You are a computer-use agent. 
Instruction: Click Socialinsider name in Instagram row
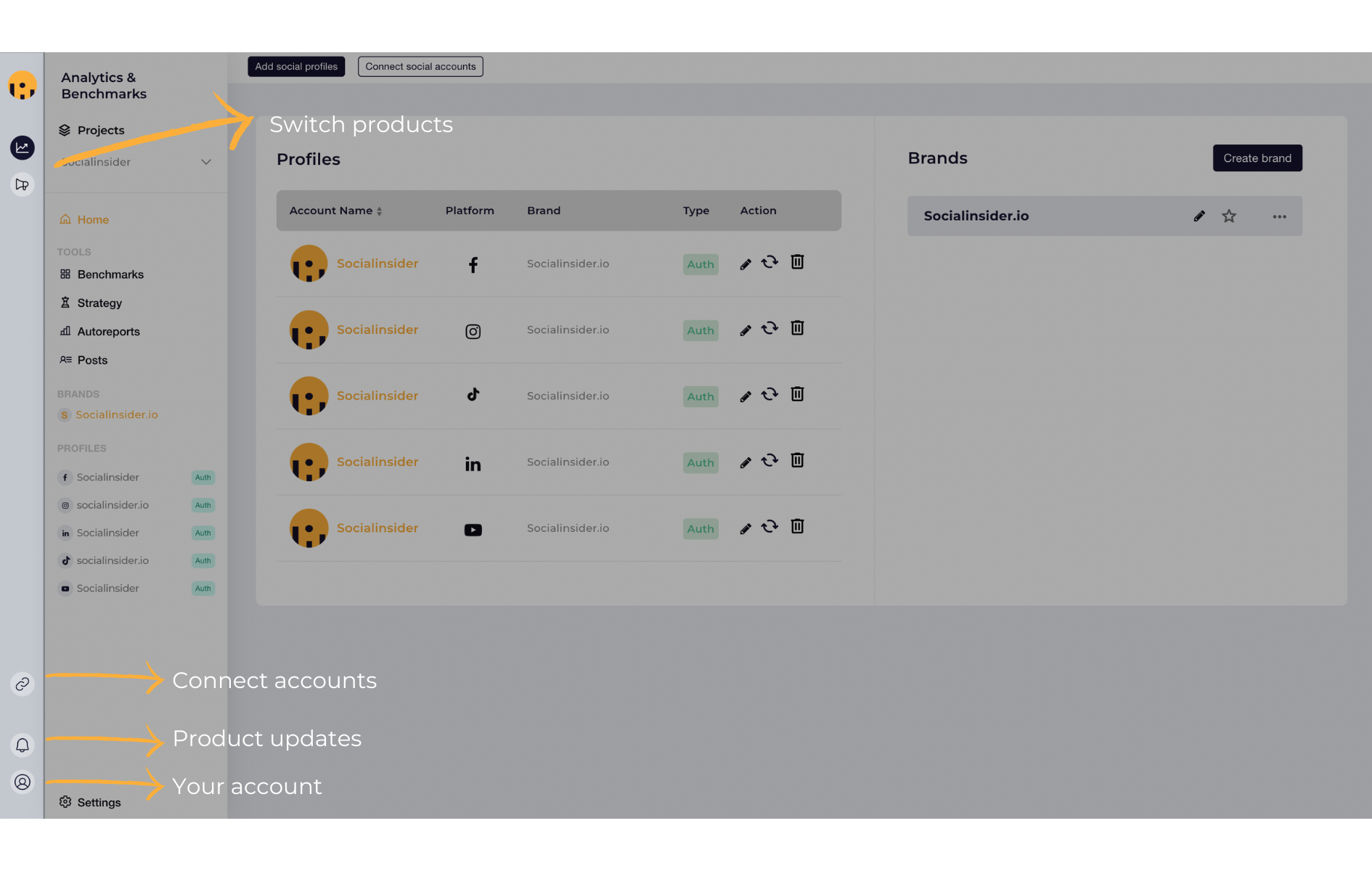[377, 330]
